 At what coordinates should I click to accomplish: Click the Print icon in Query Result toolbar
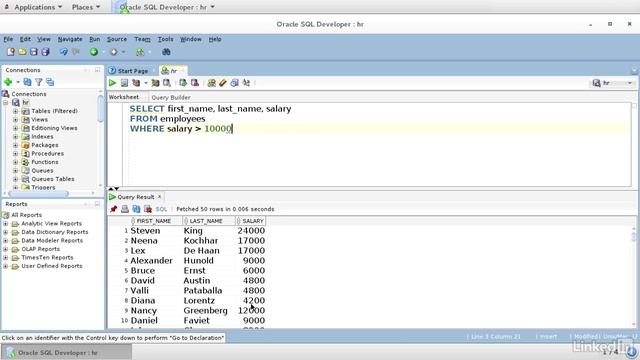(125, 209)
